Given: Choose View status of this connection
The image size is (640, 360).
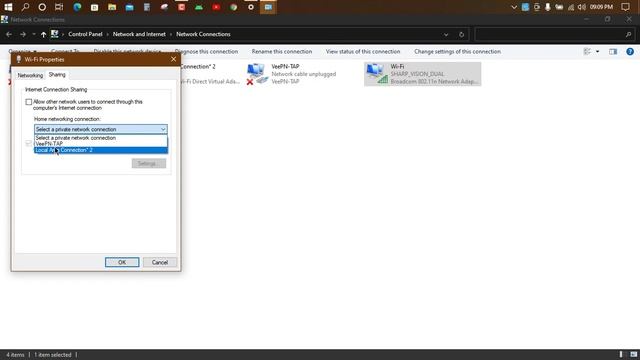Looking at the screenshot, I should tap(363, 51).
